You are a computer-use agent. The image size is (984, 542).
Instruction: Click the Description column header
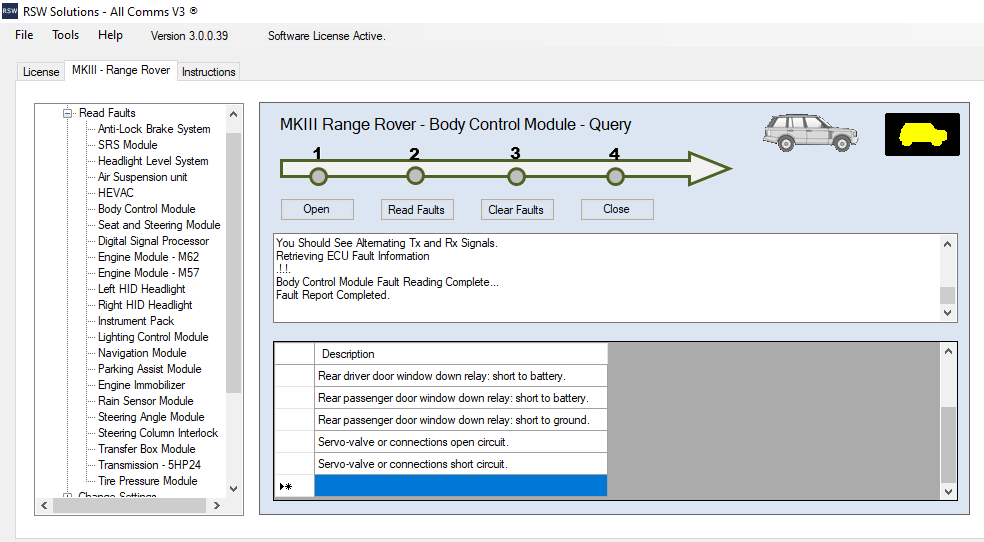click(x=461, y=354)
